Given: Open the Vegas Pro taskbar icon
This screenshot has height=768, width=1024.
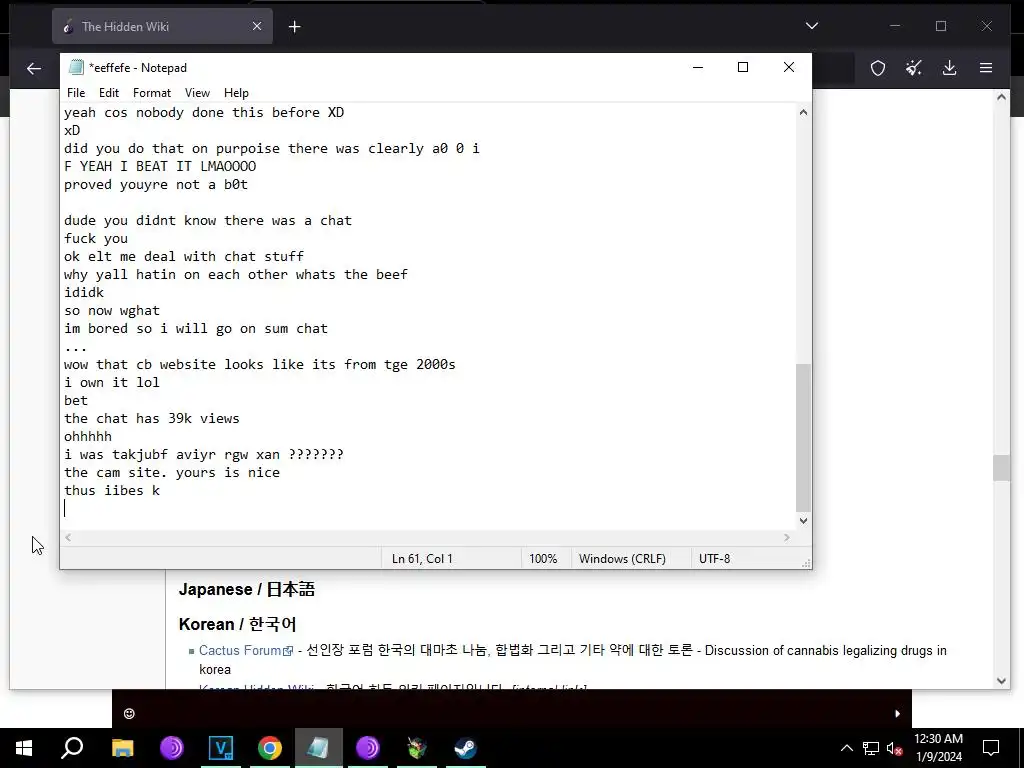Looking at the screenshot, I should click(x=221, y=748).
